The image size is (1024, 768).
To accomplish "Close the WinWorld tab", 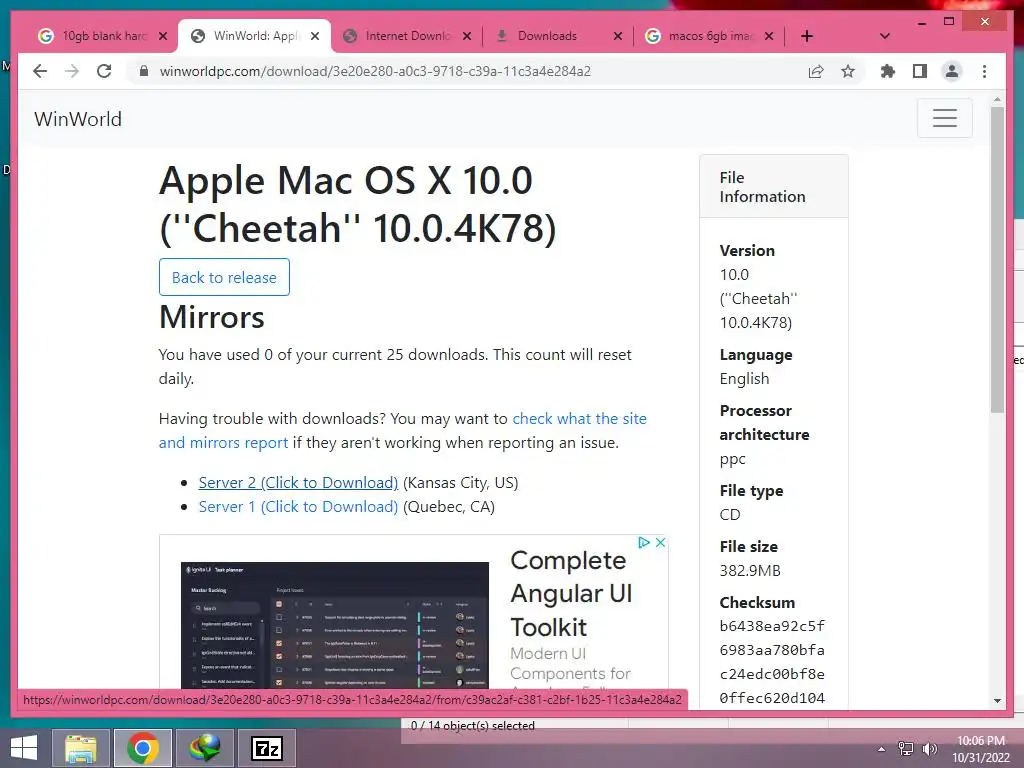I will (x=315, y=36).
